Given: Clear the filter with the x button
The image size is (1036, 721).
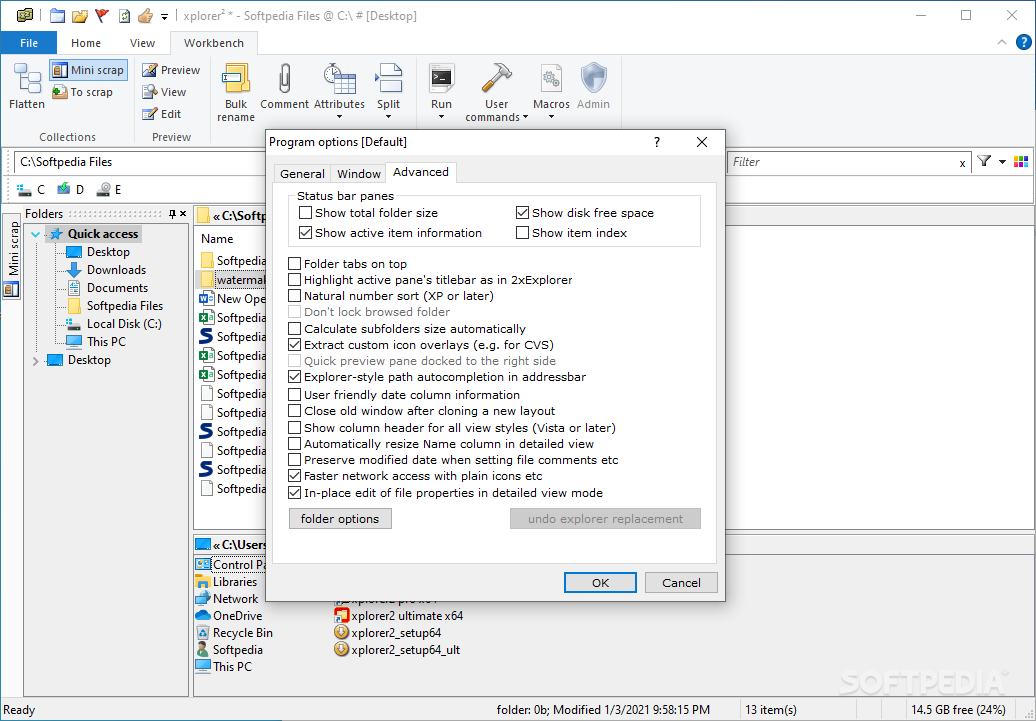Looking at the screenshot, I should pos(962,163).
